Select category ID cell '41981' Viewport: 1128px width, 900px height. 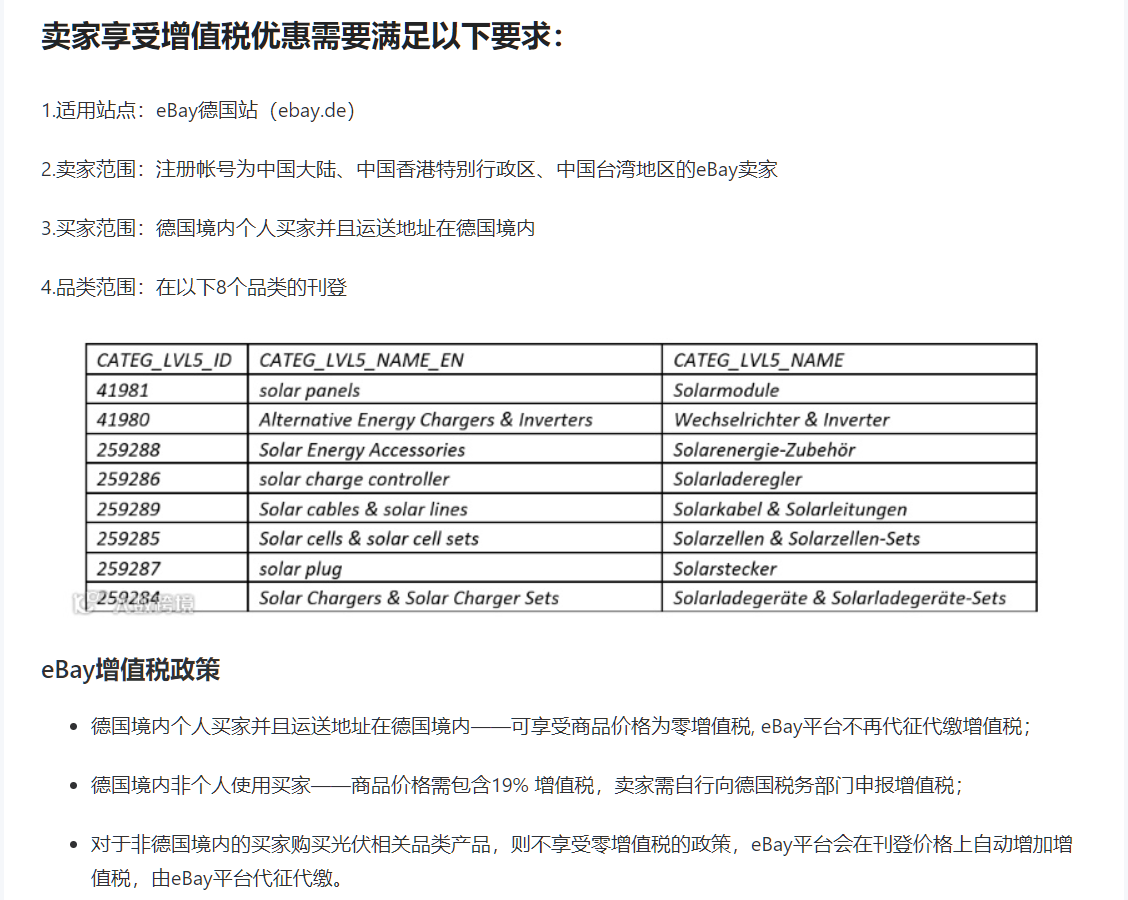click(x=166, y=390)
